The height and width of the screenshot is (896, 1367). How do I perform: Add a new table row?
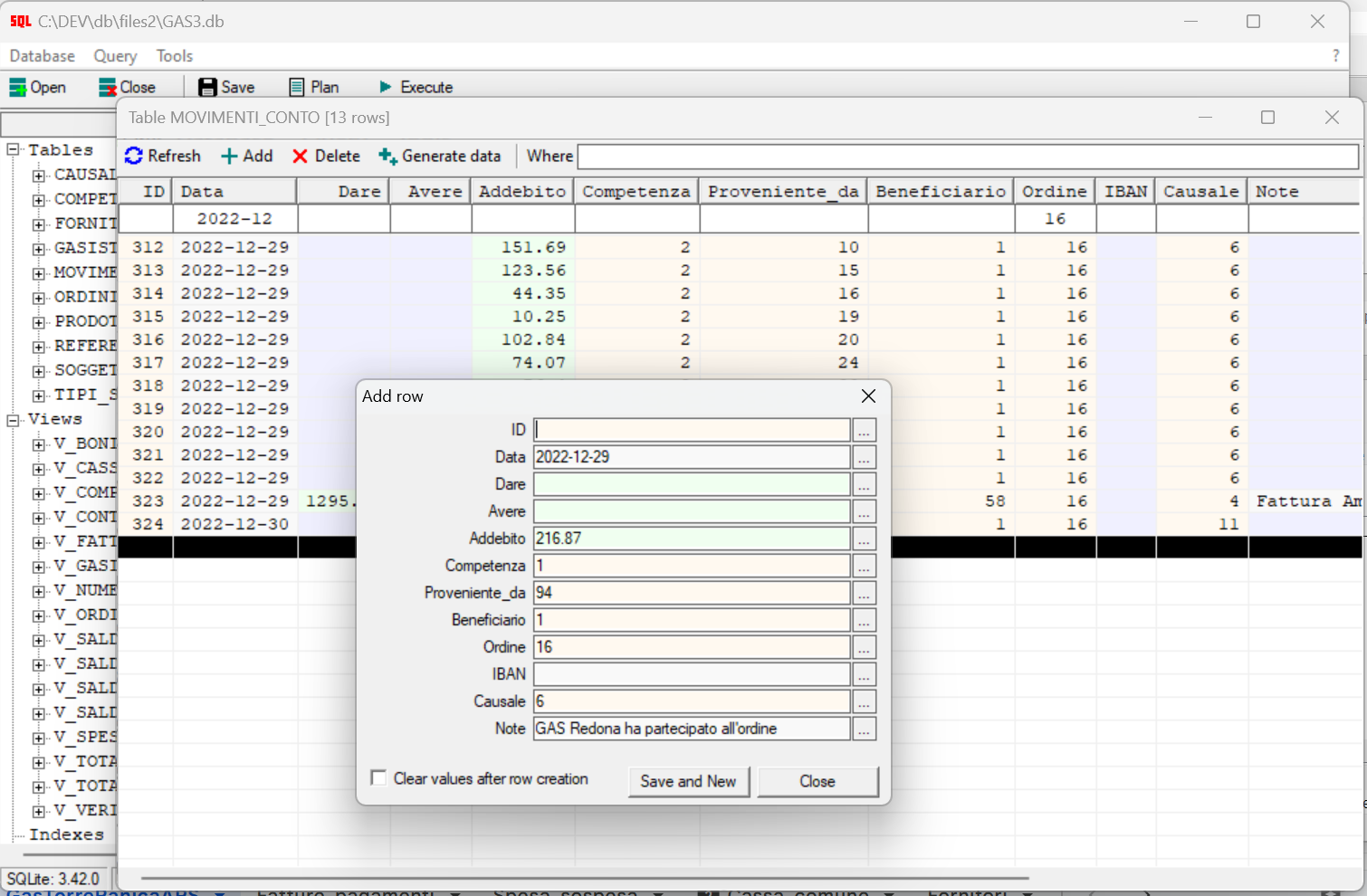click(245, 156)
